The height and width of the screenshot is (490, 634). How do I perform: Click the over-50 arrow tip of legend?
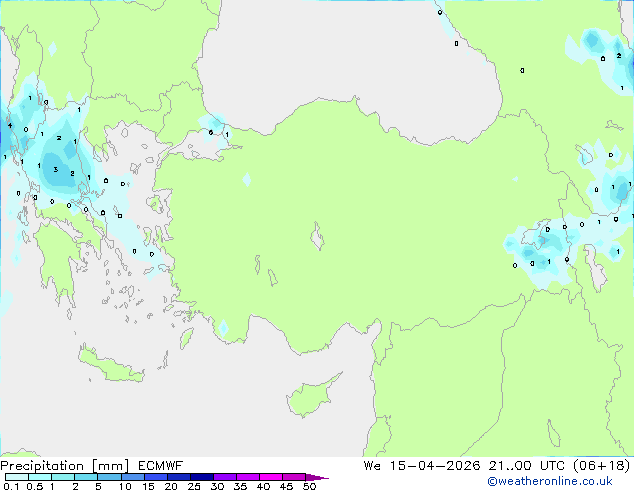coord(317,477)
